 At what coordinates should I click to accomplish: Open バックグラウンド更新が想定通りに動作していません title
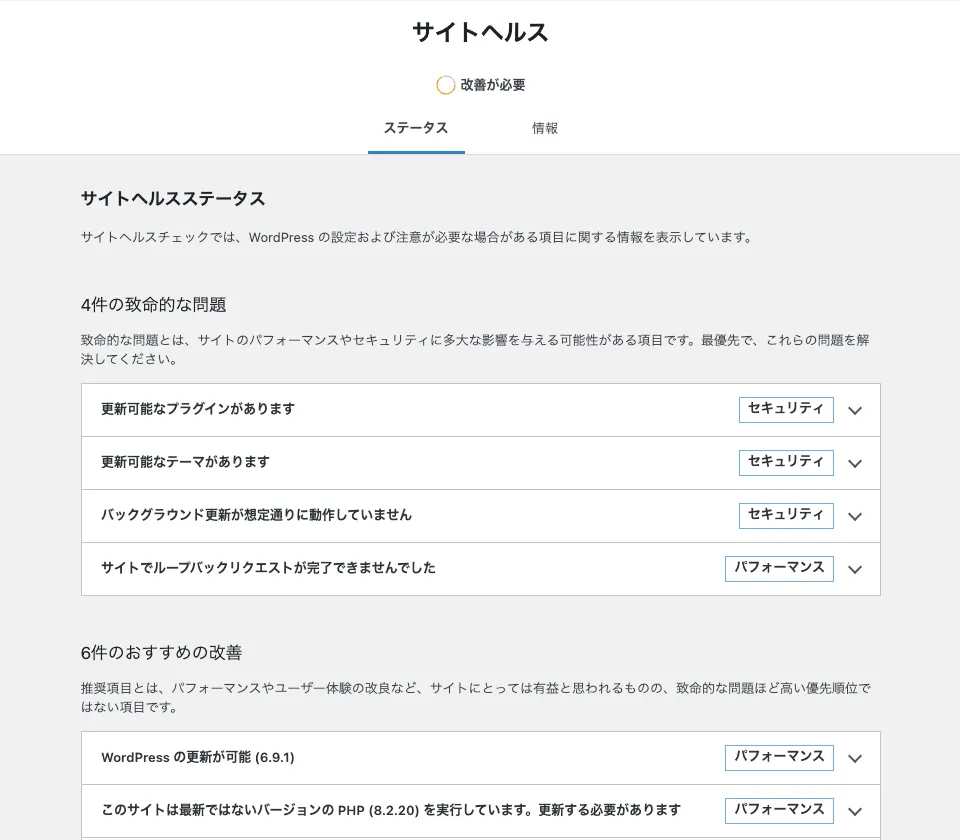[256, 515]
